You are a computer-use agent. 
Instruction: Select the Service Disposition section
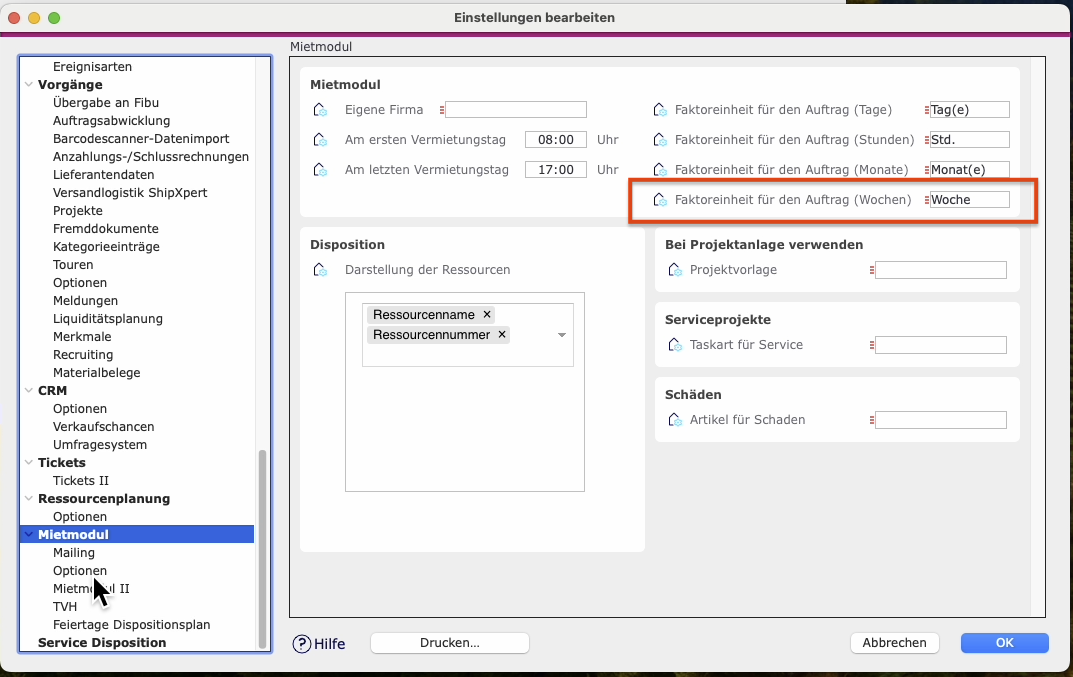[x=102, y=643]
